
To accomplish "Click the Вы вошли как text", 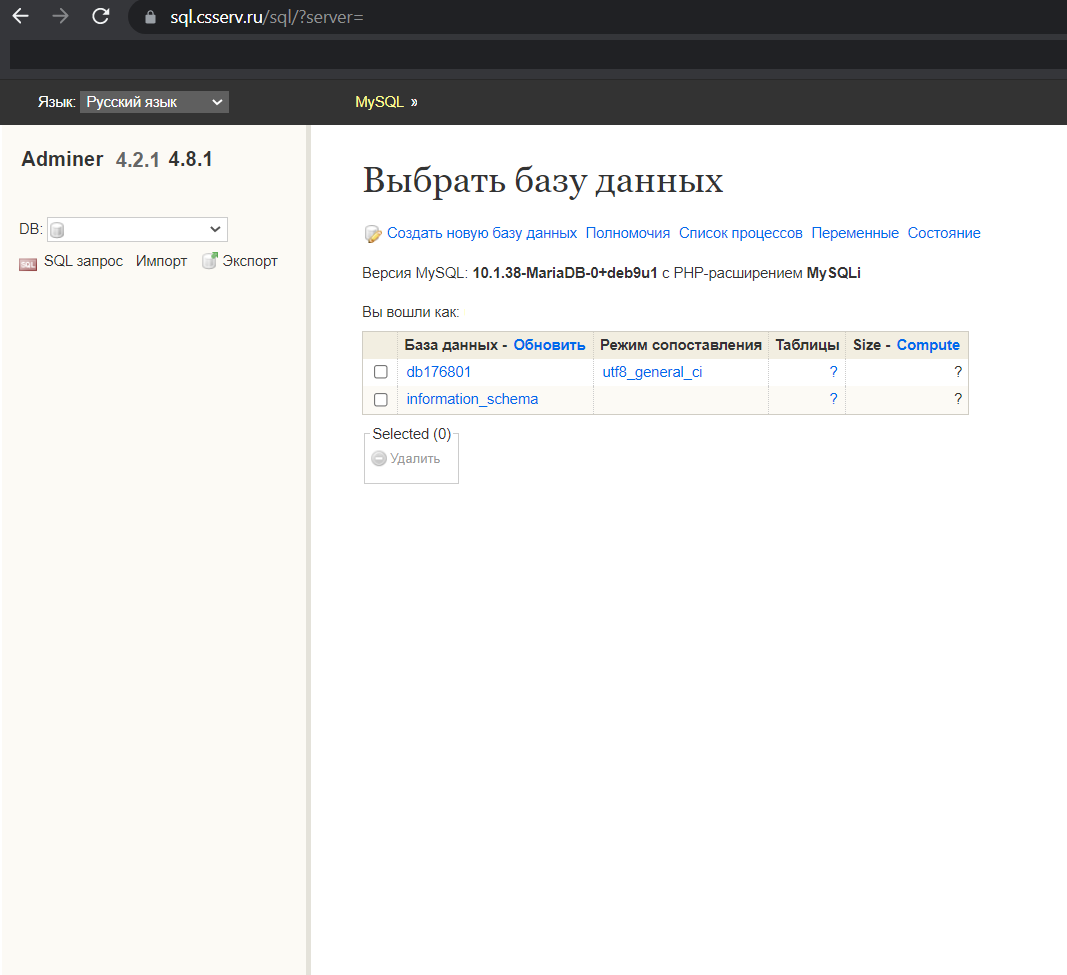I will coord(410,312).
